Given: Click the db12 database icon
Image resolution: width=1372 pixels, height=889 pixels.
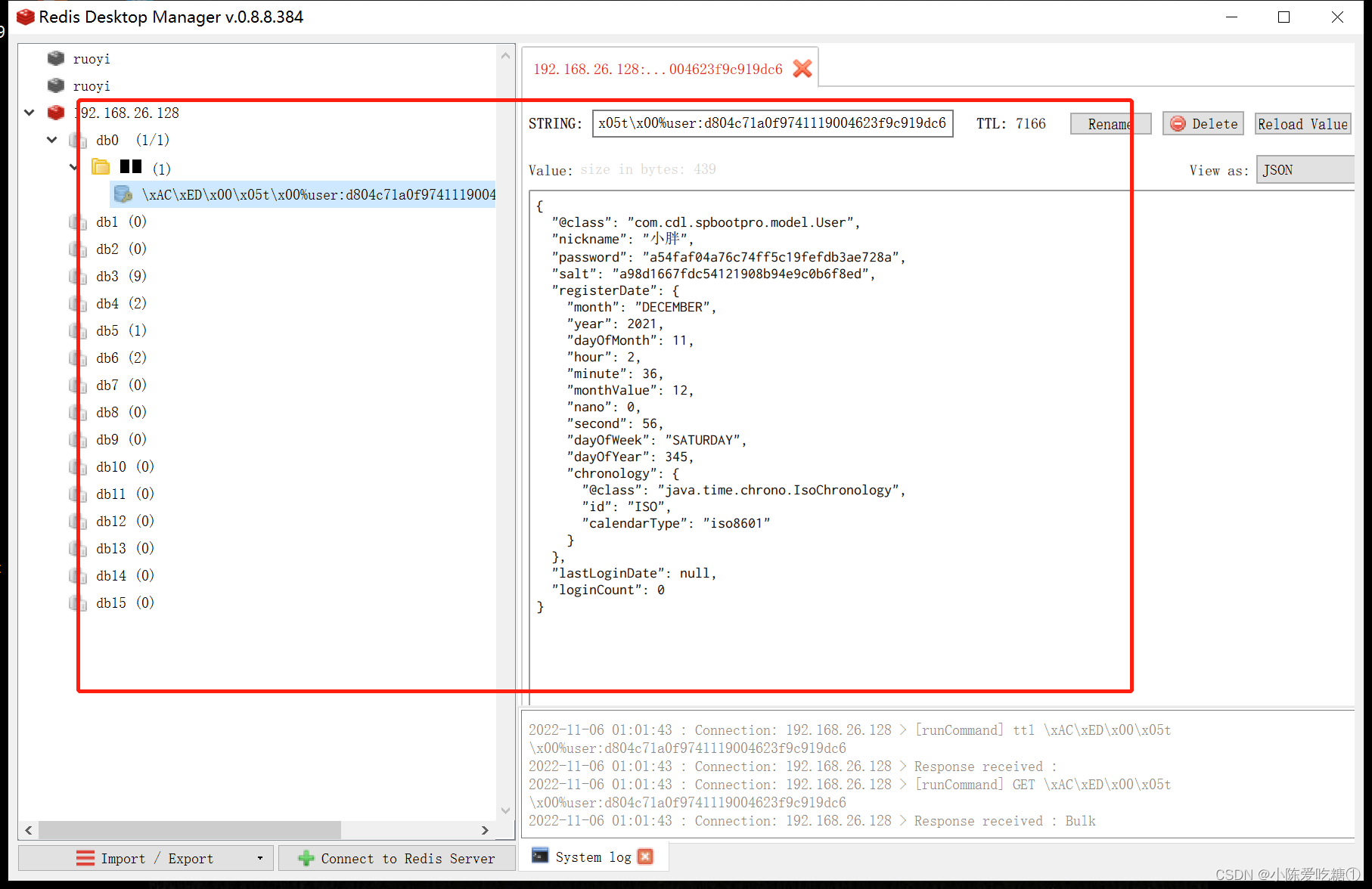Looking at the screenshot, I should click(77, 521).
